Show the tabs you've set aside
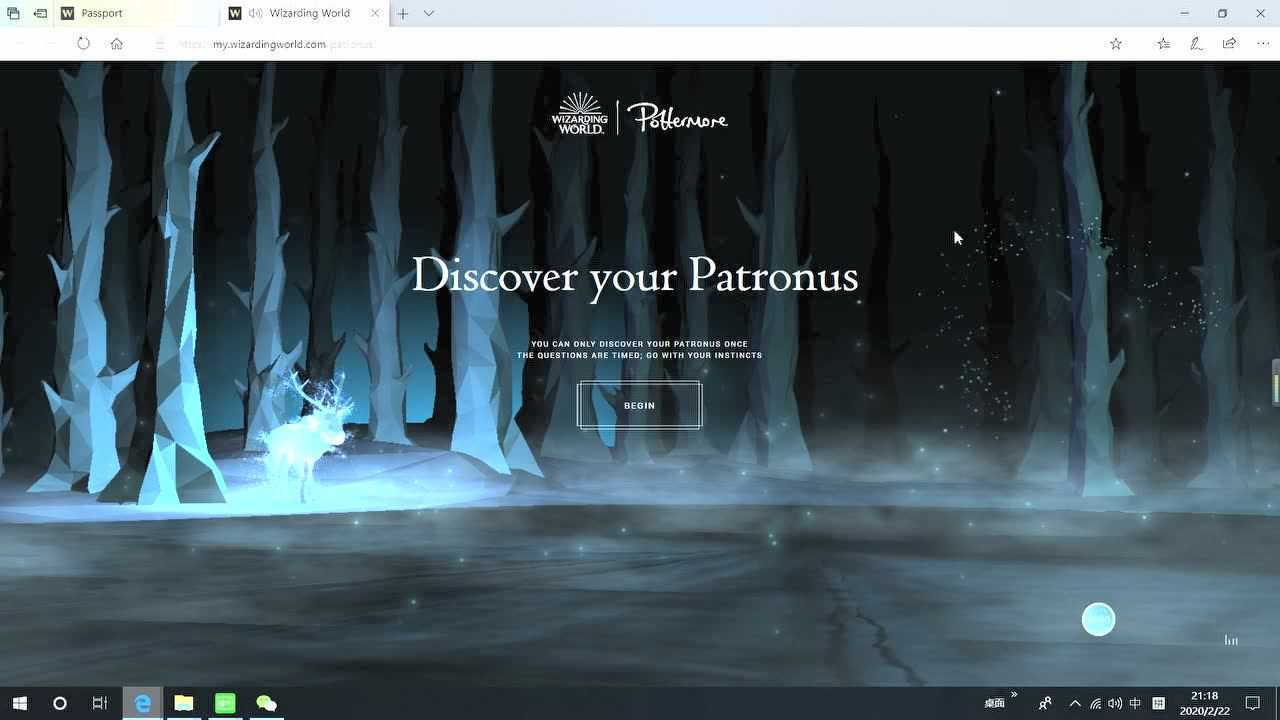1280x720 pixels. tap(13, 13)
